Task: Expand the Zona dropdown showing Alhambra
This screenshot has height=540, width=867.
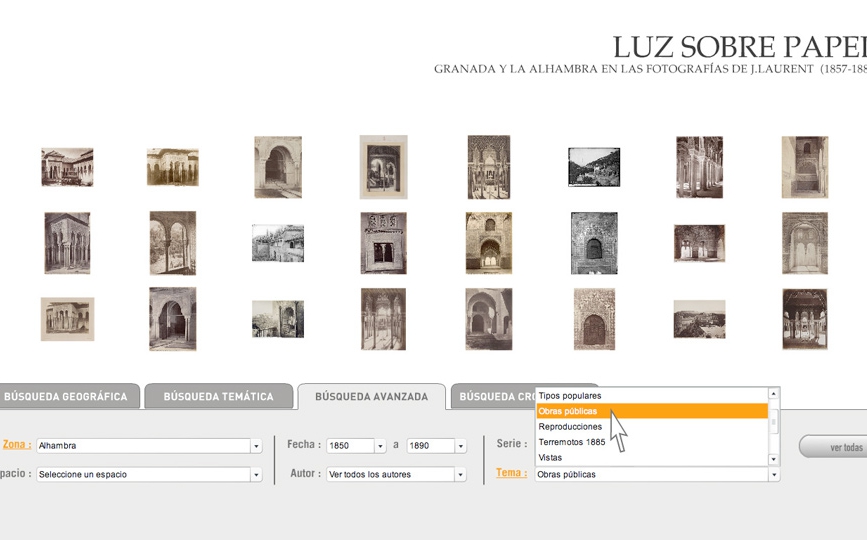Action: [x=256, y=446]
